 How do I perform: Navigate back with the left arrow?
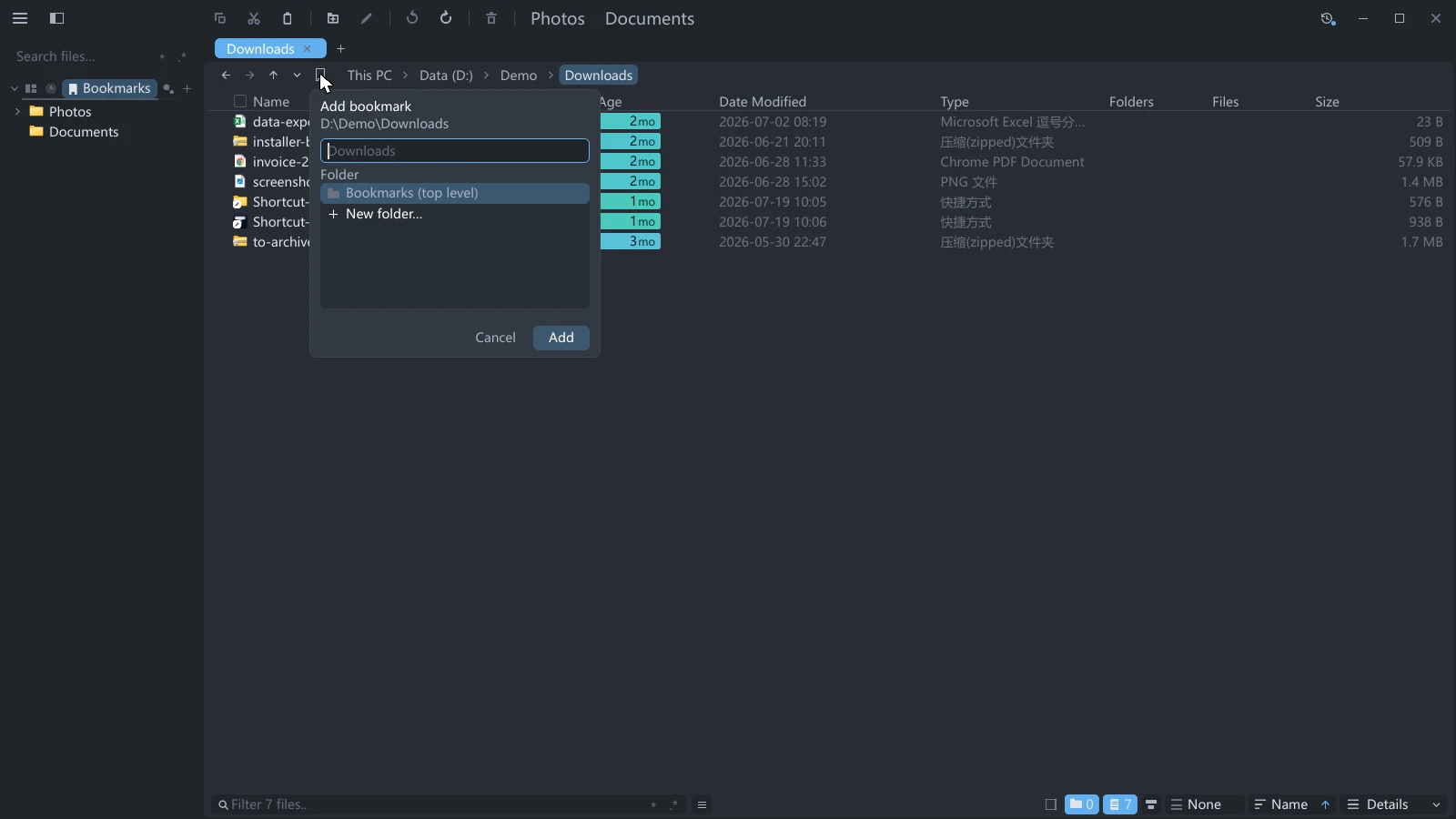click(x=226, y=76)
